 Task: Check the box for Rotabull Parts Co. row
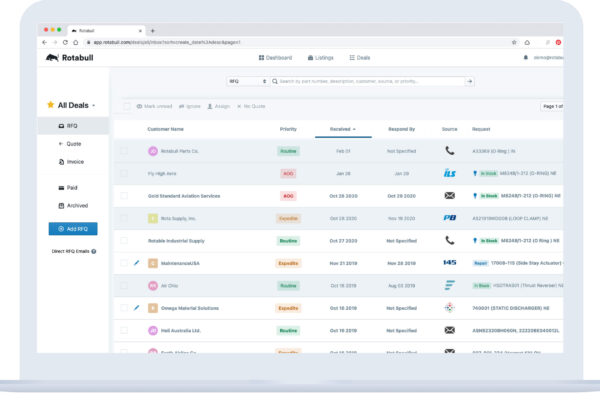(x=124, y=151)
